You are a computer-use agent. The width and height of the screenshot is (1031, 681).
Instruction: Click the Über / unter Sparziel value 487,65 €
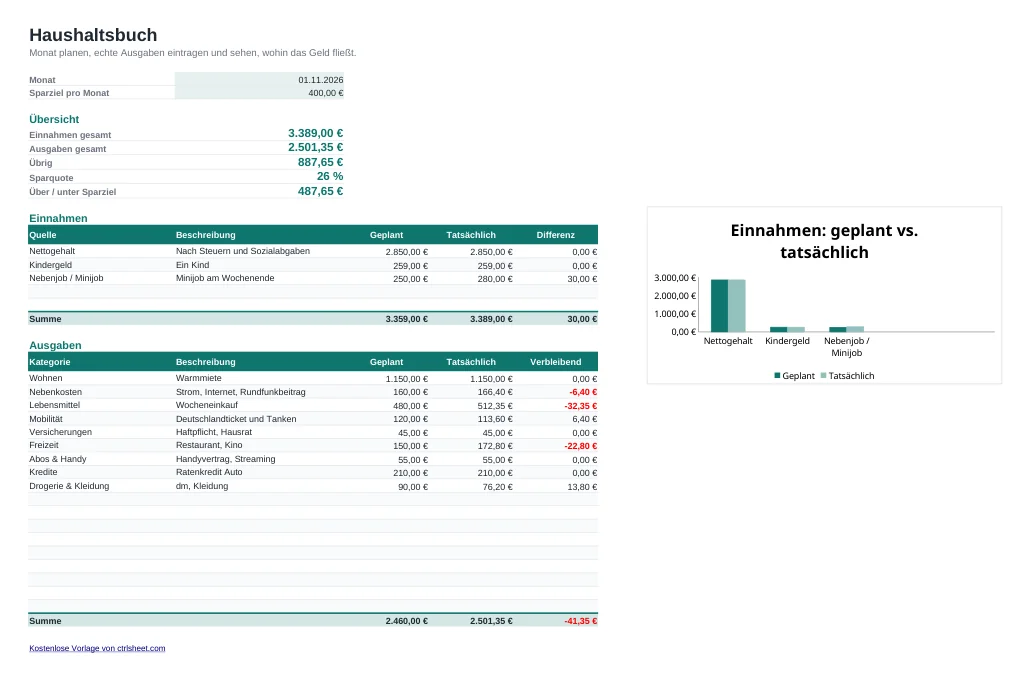pos(320,191)
